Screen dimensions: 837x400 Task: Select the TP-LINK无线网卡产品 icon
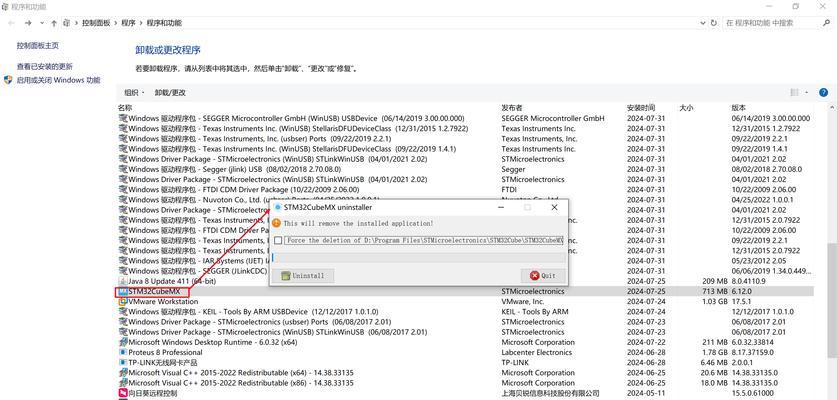click(123, 363)
